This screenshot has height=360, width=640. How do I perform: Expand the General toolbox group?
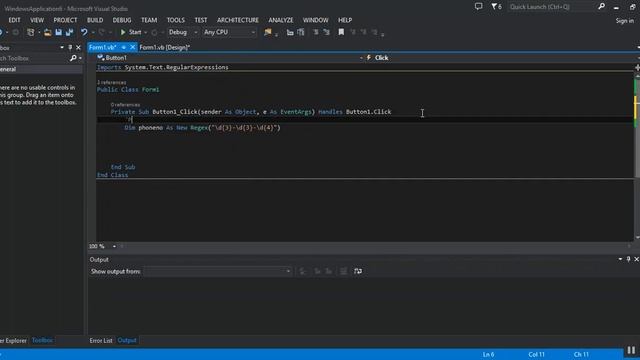point(41,69)
